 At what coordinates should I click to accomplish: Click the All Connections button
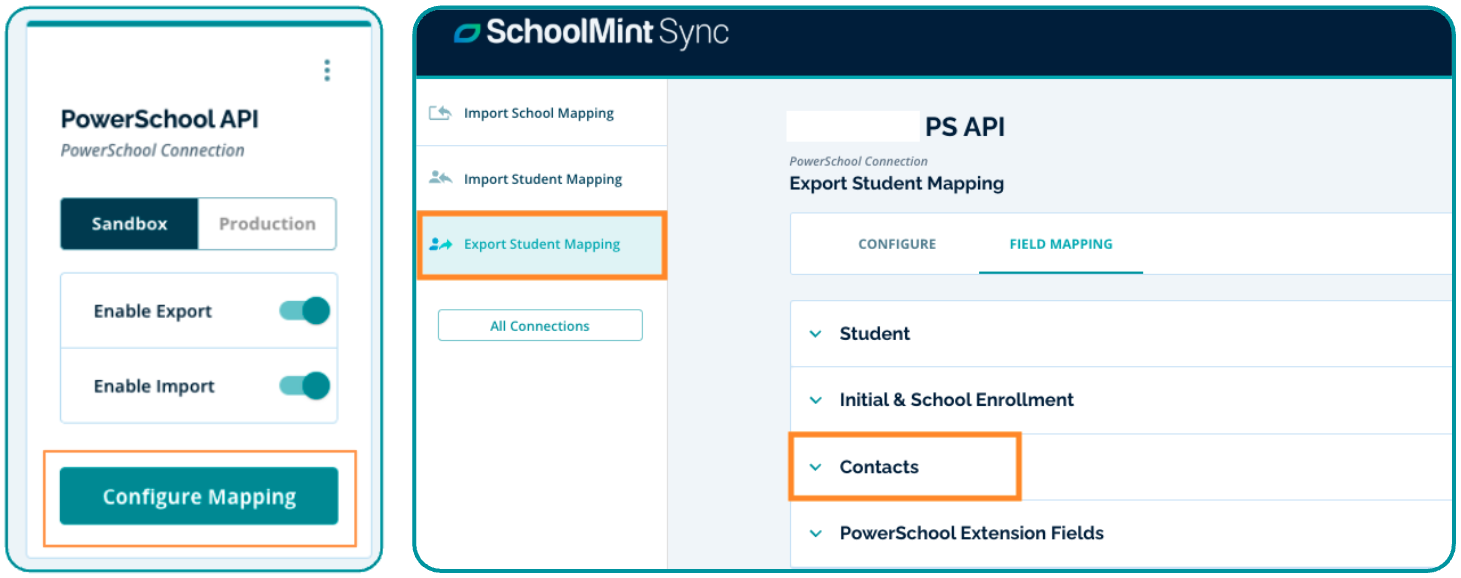click(540, 326)
